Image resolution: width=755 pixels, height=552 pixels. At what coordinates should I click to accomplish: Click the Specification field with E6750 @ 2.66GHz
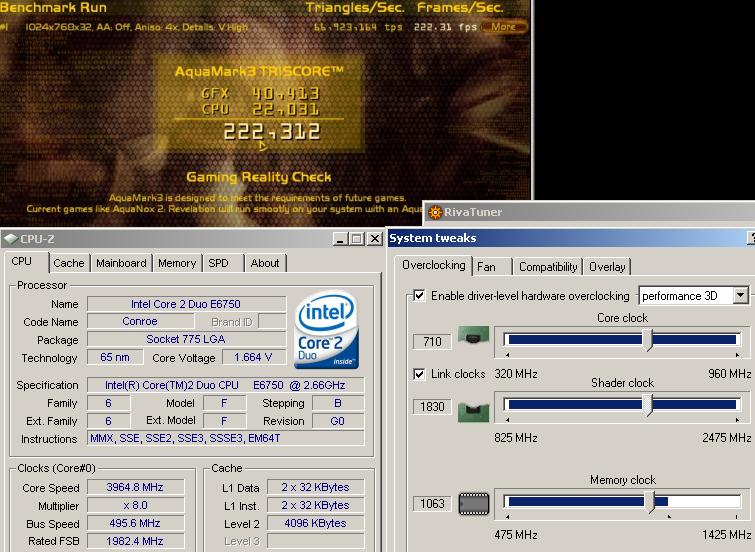tap(225, 385)
